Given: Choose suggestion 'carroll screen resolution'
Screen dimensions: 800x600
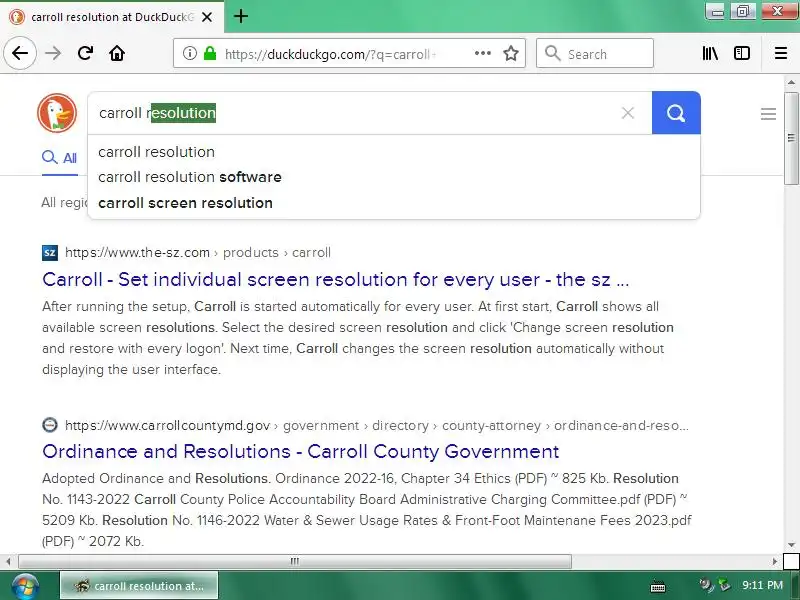Looking at the screenshot, I should [x=185, y=203].
